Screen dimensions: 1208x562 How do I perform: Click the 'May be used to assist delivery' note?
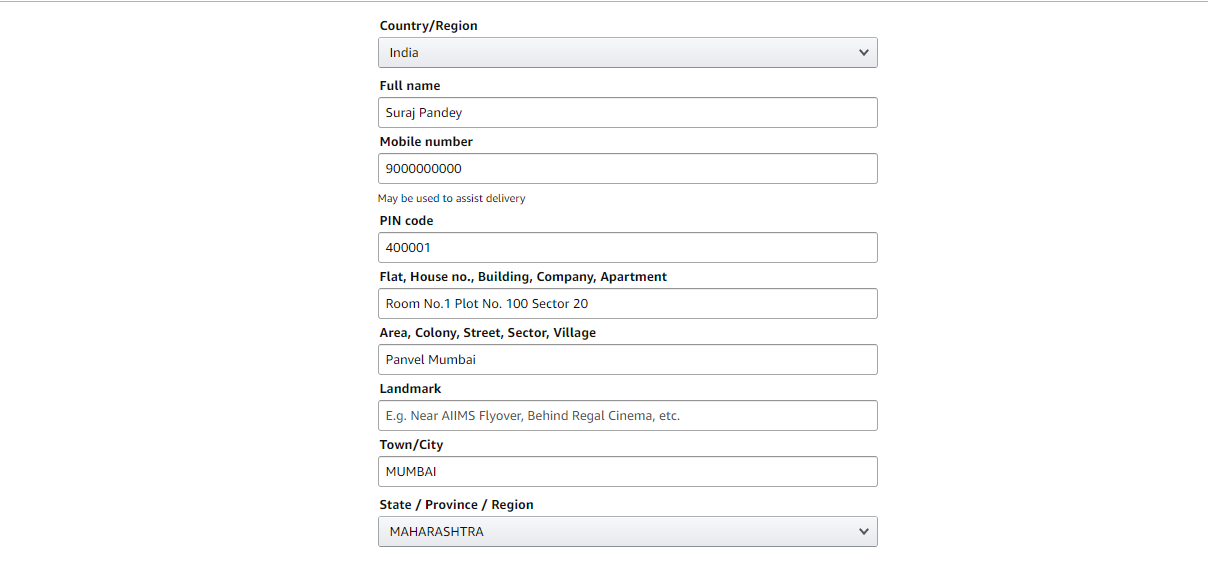[451, 199]
